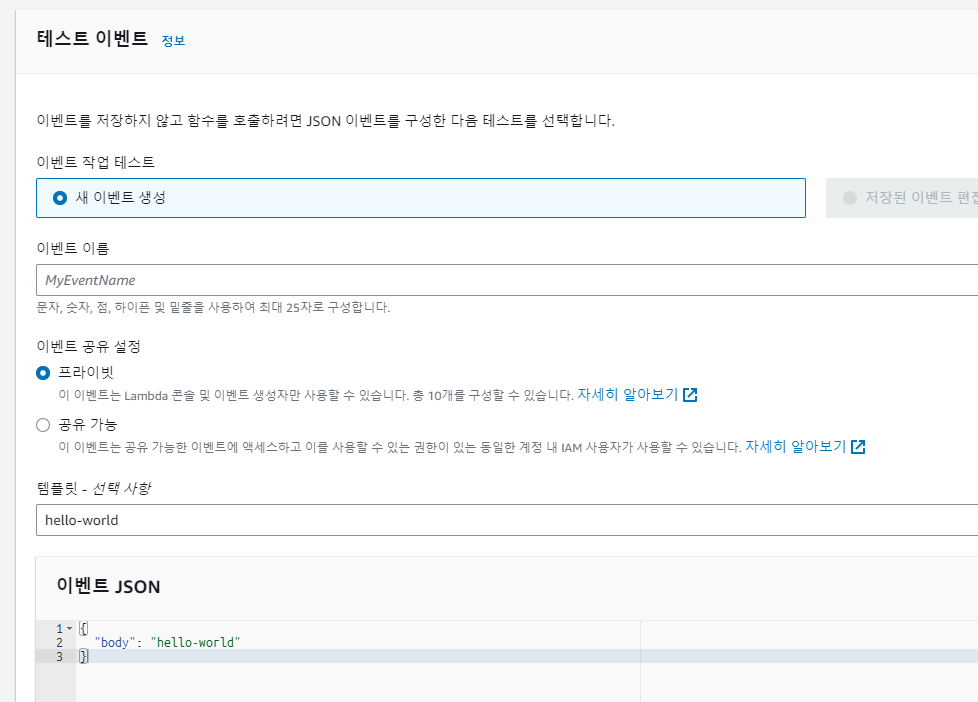Place cursor on JSON line 2 "body" key
Image resolution: width=978 pixels, height=702 pixels.
(x=115, y=642)
